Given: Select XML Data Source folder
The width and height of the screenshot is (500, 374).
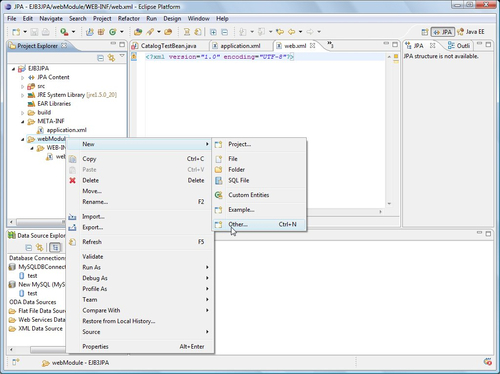Looking at the screenshot, I should tap(40, 329).
